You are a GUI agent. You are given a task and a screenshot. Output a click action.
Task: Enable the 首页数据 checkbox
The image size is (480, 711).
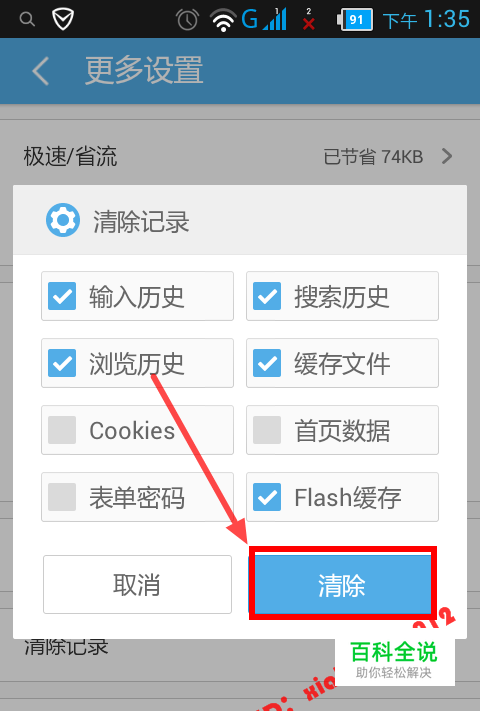point(267,430)
